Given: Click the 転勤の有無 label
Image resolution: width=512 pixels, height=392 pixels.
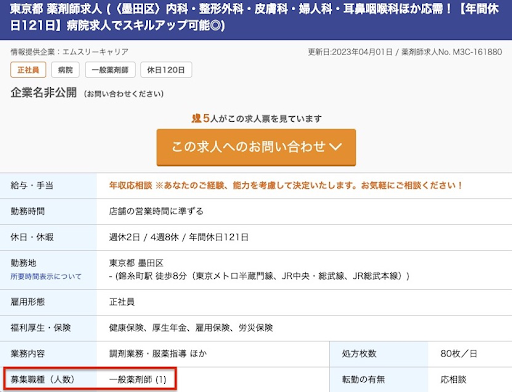Looking at the screenshot, I should coord(363,379).
